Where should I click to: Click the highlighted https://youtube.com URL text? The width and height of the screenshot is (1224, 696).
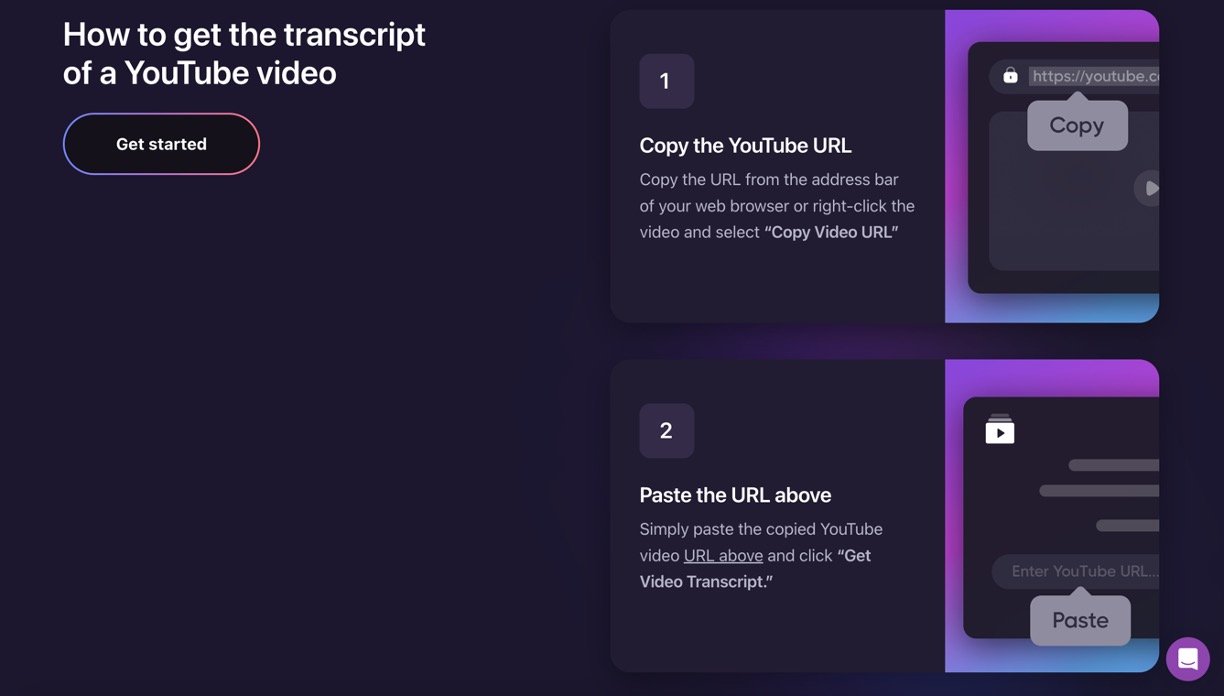click(1094, 76)
